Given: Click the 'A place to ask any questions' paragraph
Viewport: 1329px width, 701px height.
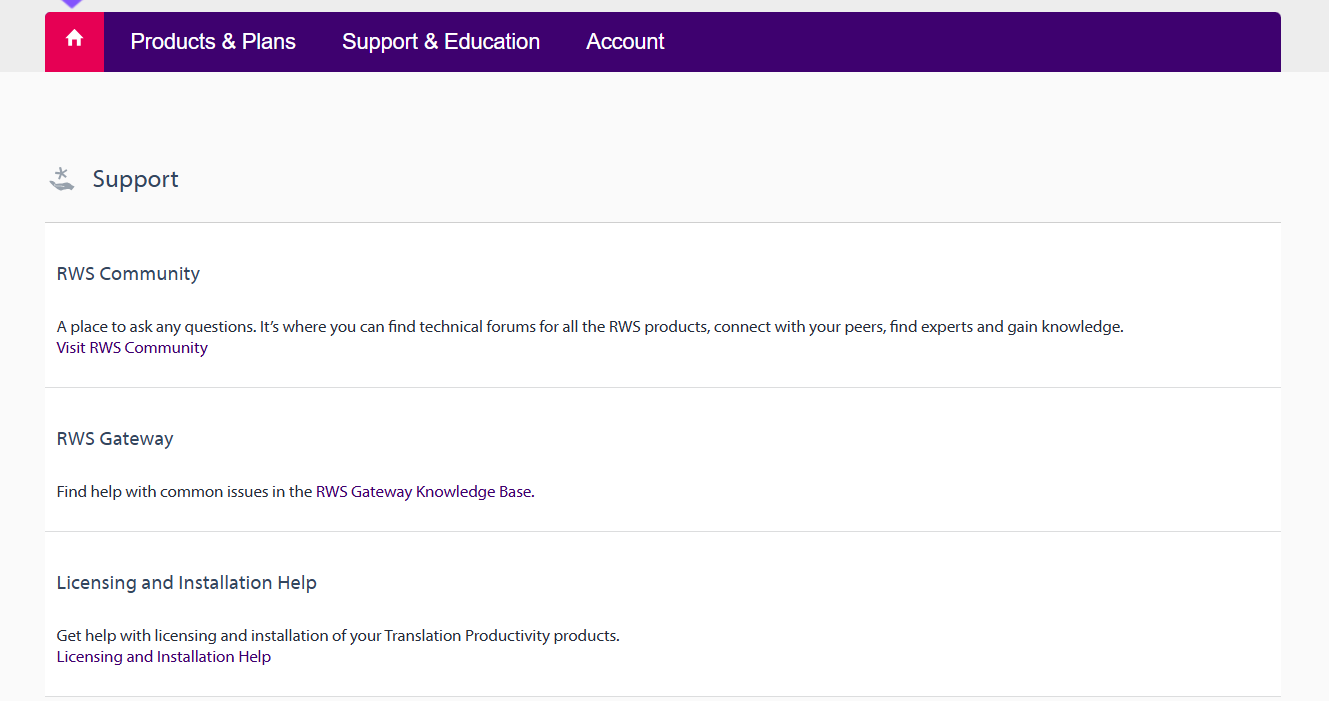Looking at the screenshot, I should 590,327.
